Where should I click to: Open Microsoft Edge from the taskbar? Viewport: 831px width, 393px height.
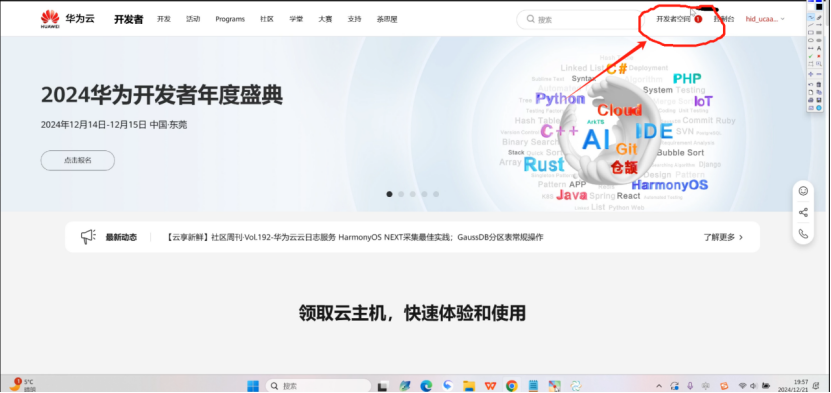click(426, 386)
